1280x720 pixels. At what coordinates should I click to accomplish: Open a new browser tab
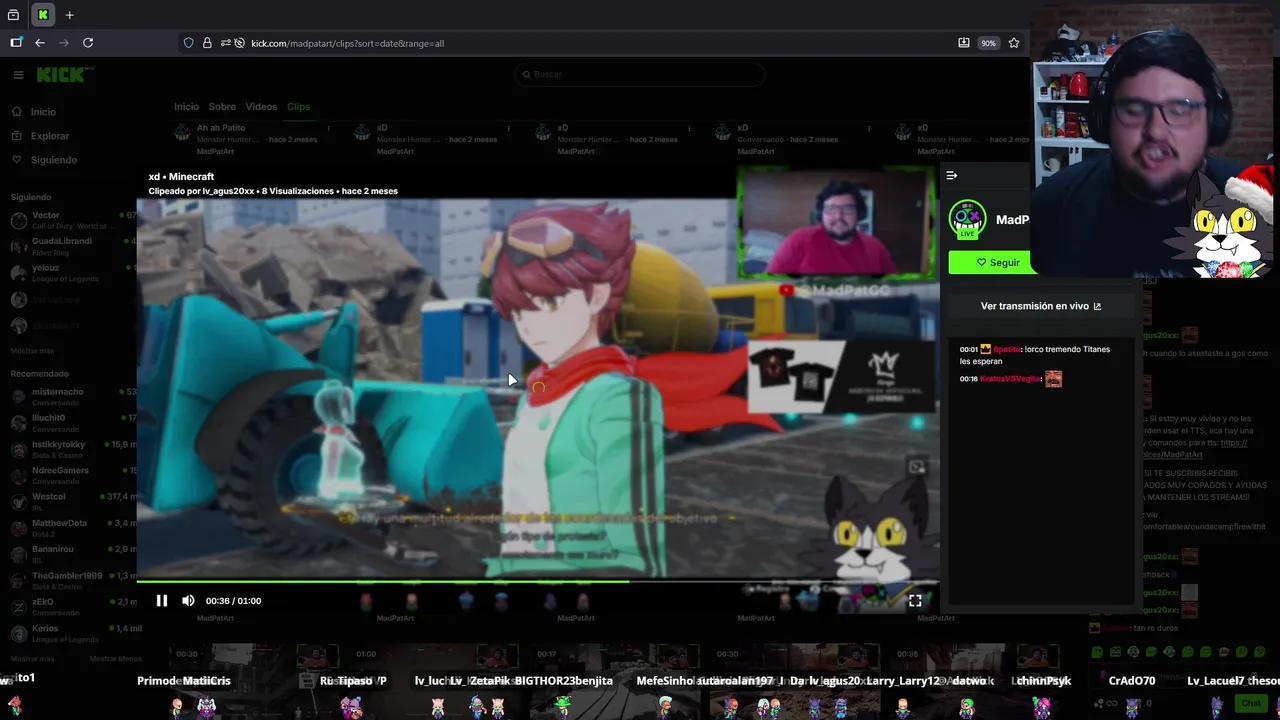point(69,15)
